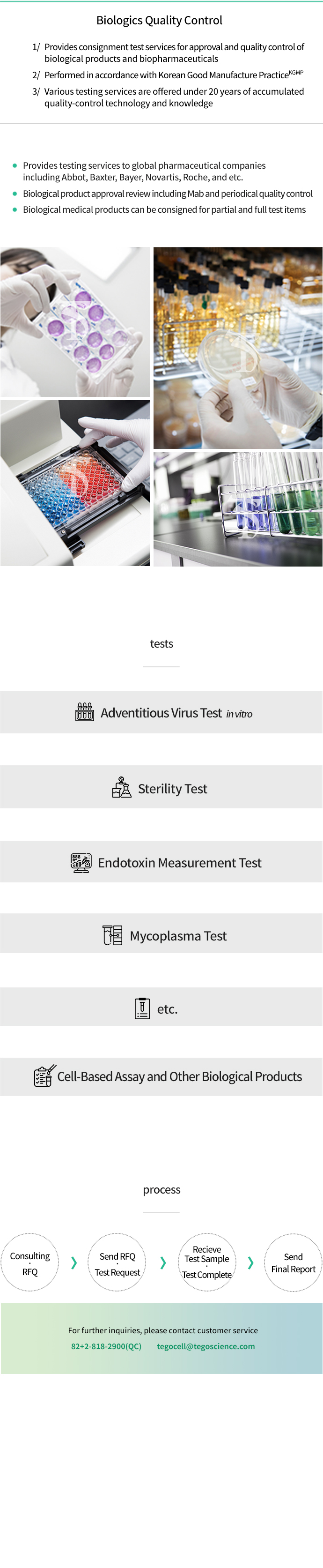
Task: Open the Mycoplasma Test section
Action: pos(161,934)
